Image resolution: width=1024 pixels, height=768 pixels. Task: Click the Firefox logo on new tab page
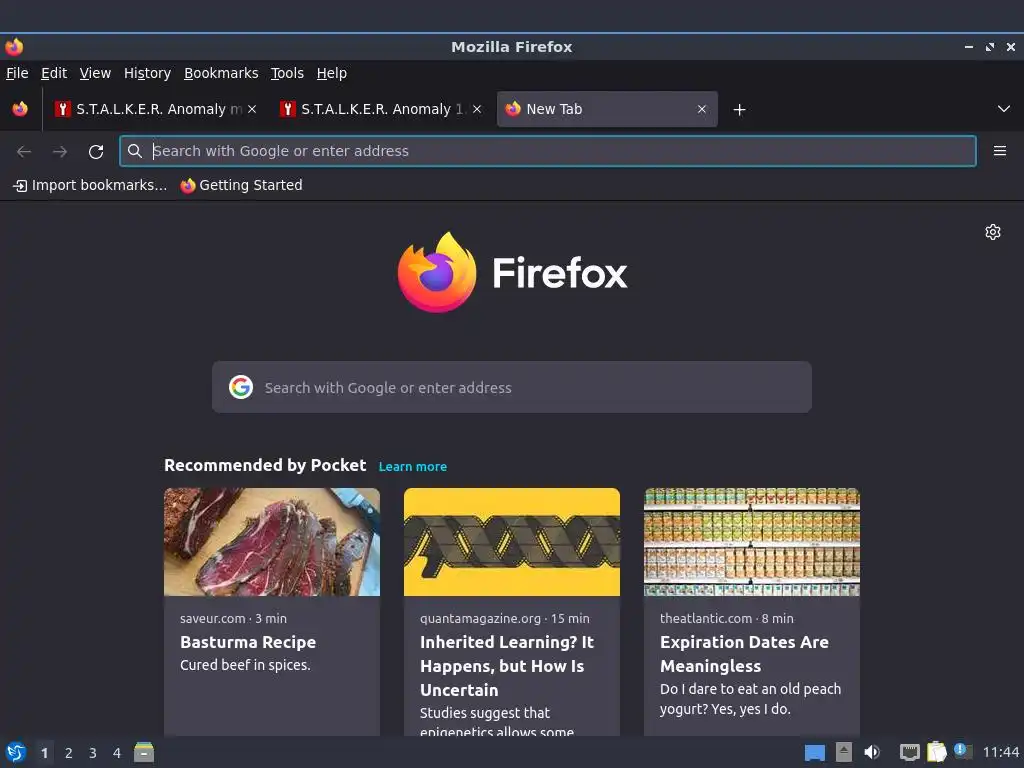pyautogui.click(x=437, y=272)
